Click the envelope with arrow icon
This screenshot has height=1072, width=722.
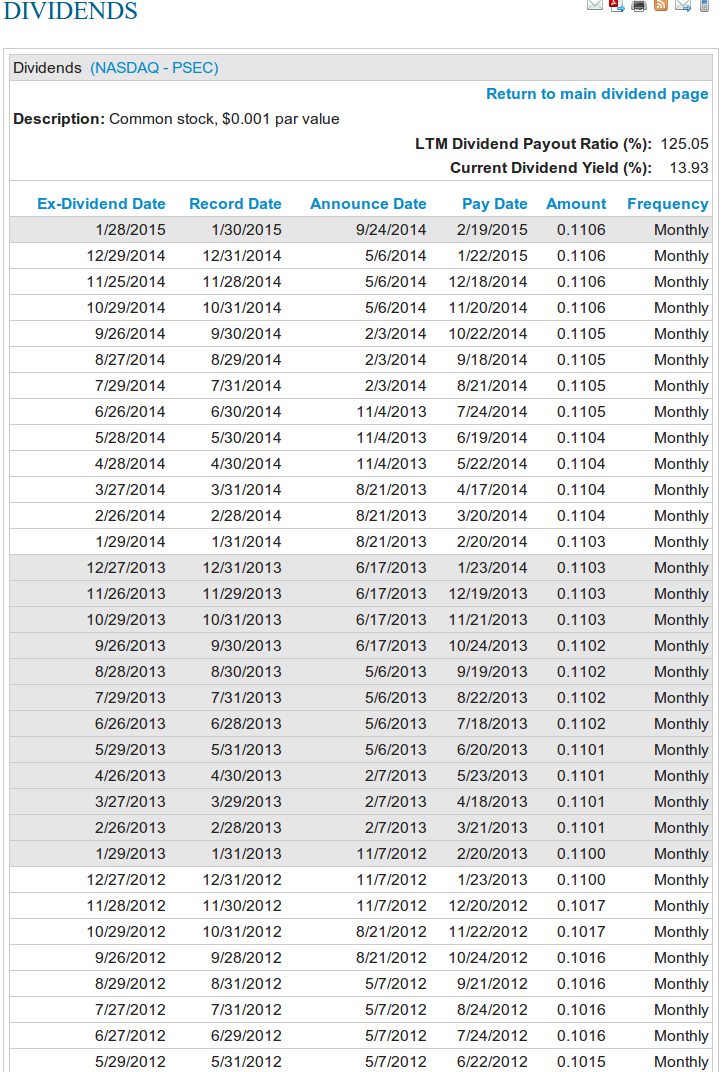pyautogui.click(x=683, y=5)
